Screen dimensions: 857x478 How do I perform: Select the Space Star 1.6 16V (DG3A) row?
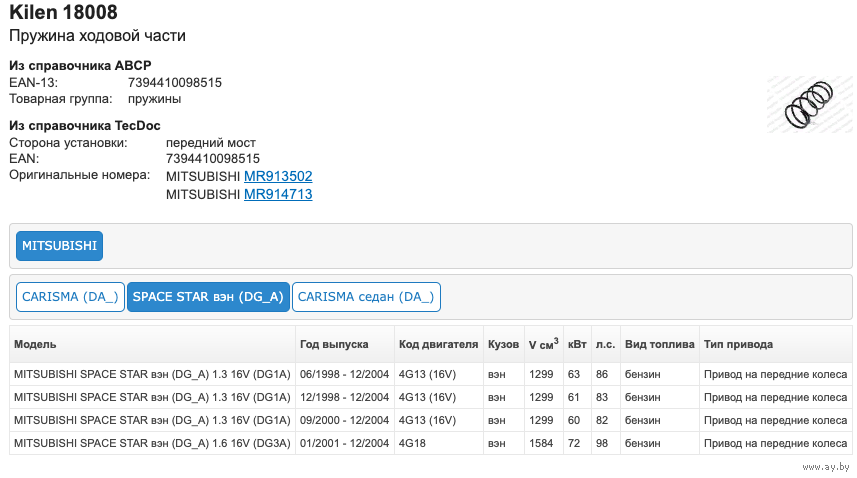(152, 443)
